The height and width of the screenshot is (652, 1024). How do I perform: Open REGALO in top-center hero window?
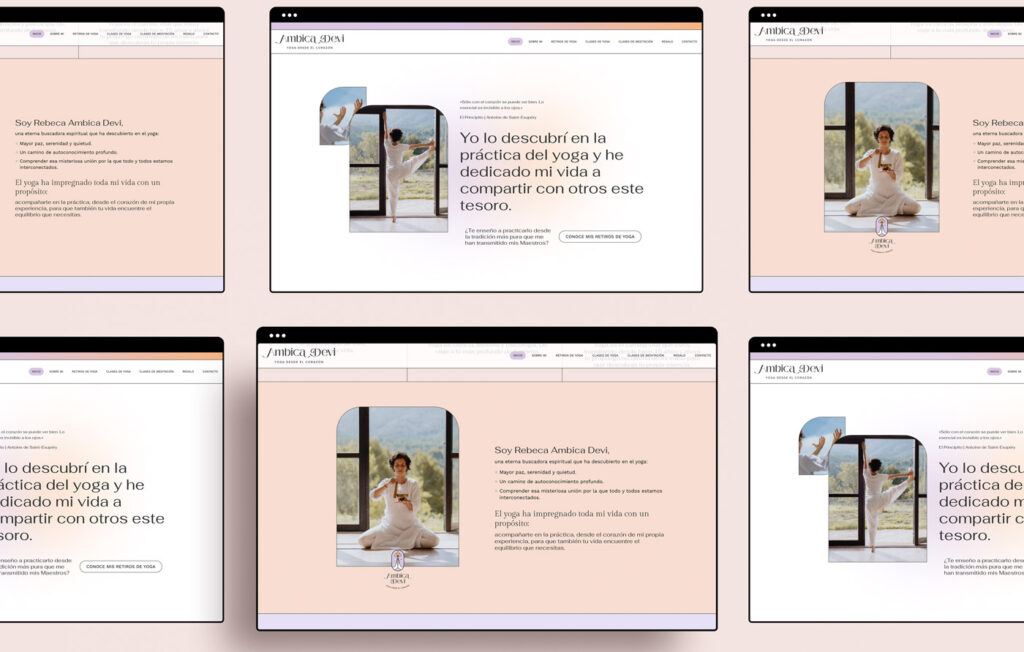tap(667, 41)
